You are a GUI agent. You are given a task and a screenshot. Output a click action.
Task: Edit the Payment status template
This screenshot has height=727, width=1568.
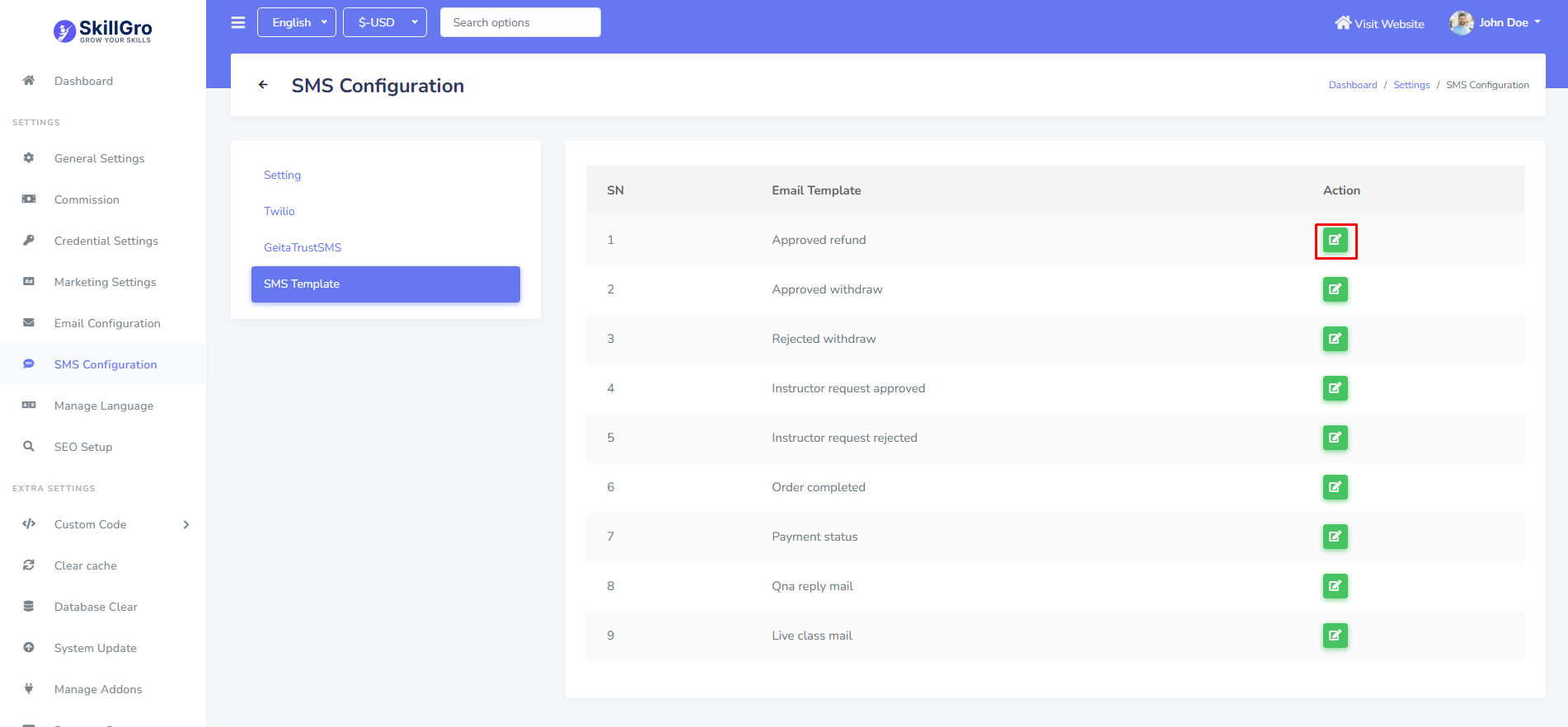point(1335,537)
